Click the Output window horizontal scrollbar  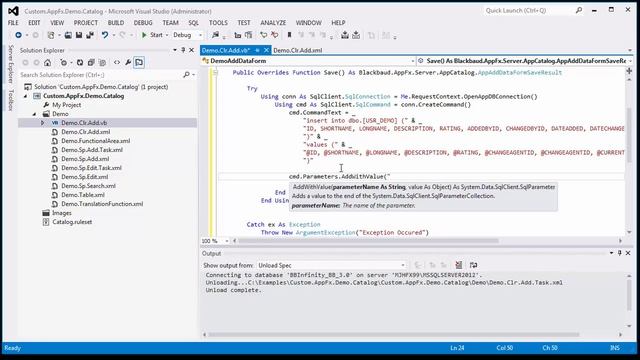(393, 335)
